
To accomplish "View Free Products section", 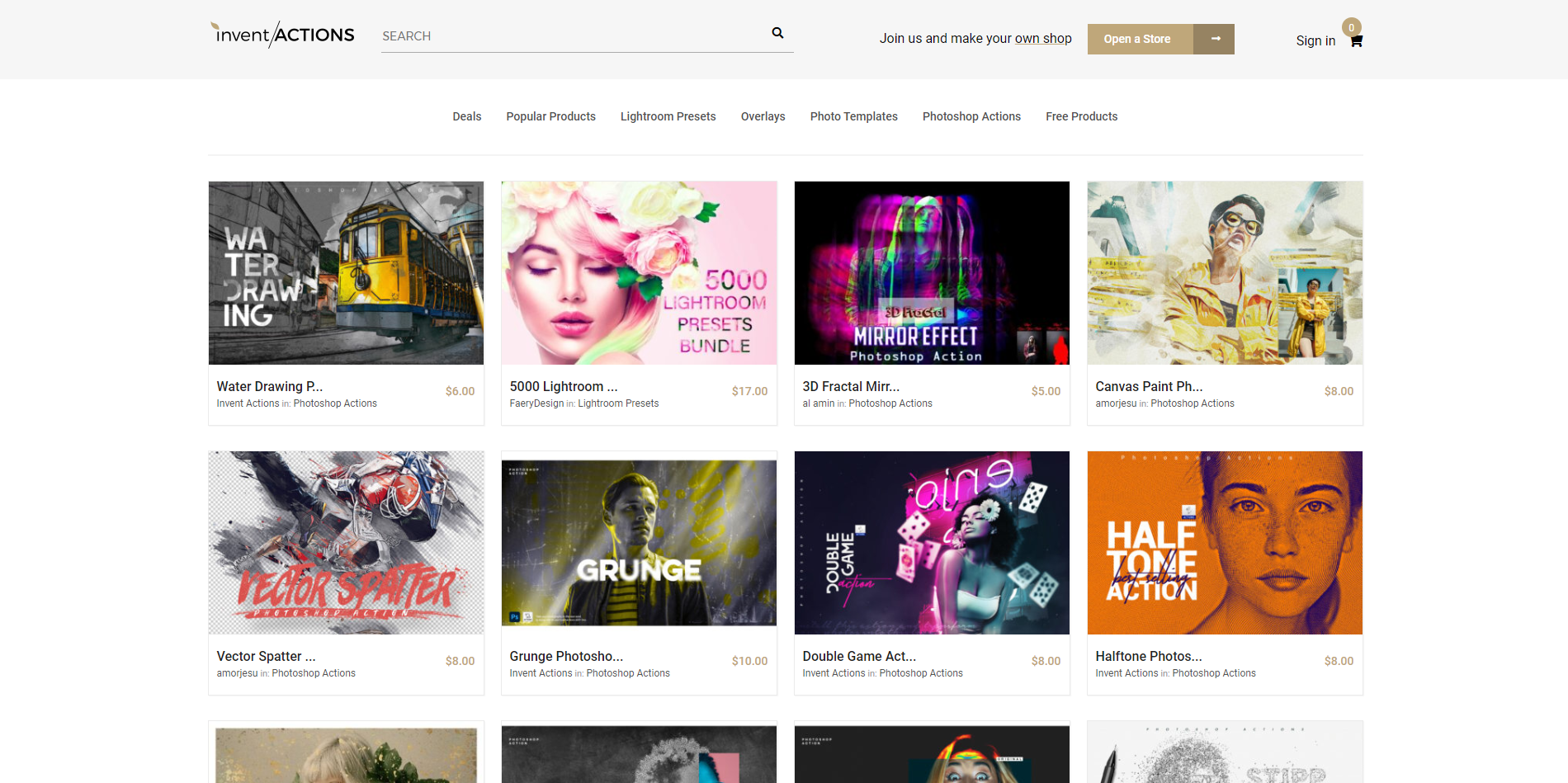I will [x=1082, y=116].
